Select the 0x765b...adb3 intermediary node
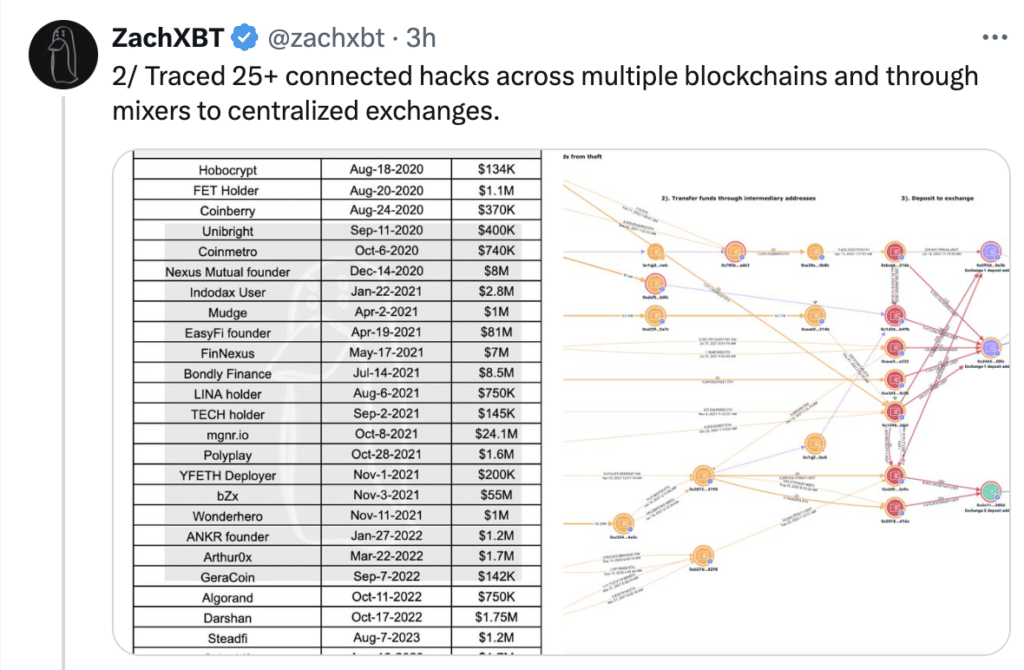 735,251
